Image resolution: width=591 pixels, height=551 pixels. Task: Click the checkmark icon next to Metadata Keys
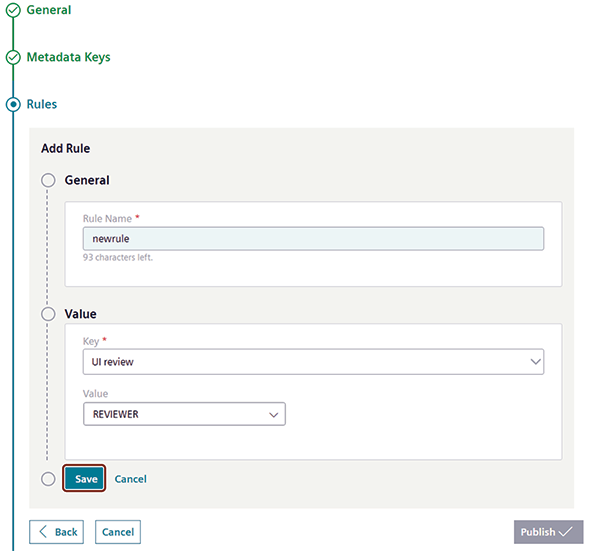pyautogui.click(x=13, y=57)
